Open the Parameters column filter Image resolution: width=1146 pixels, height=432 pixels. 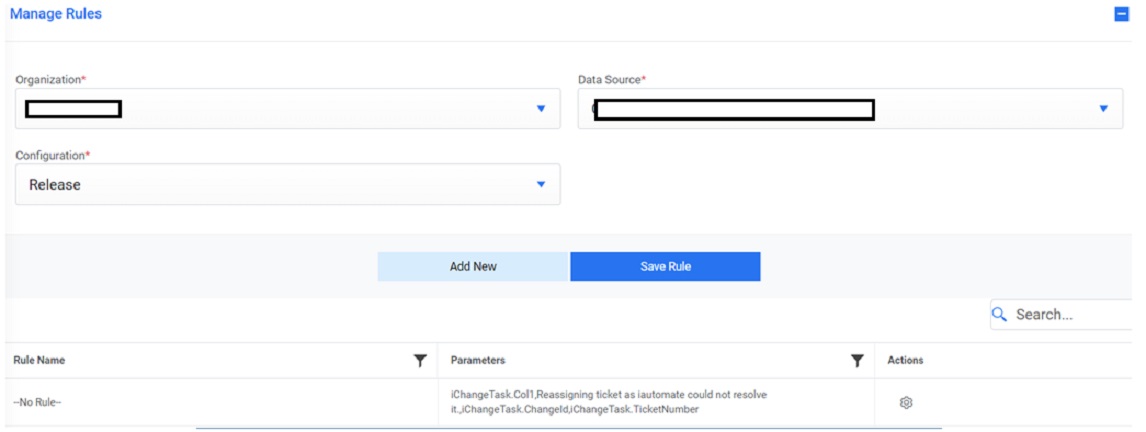pos(857,361)
